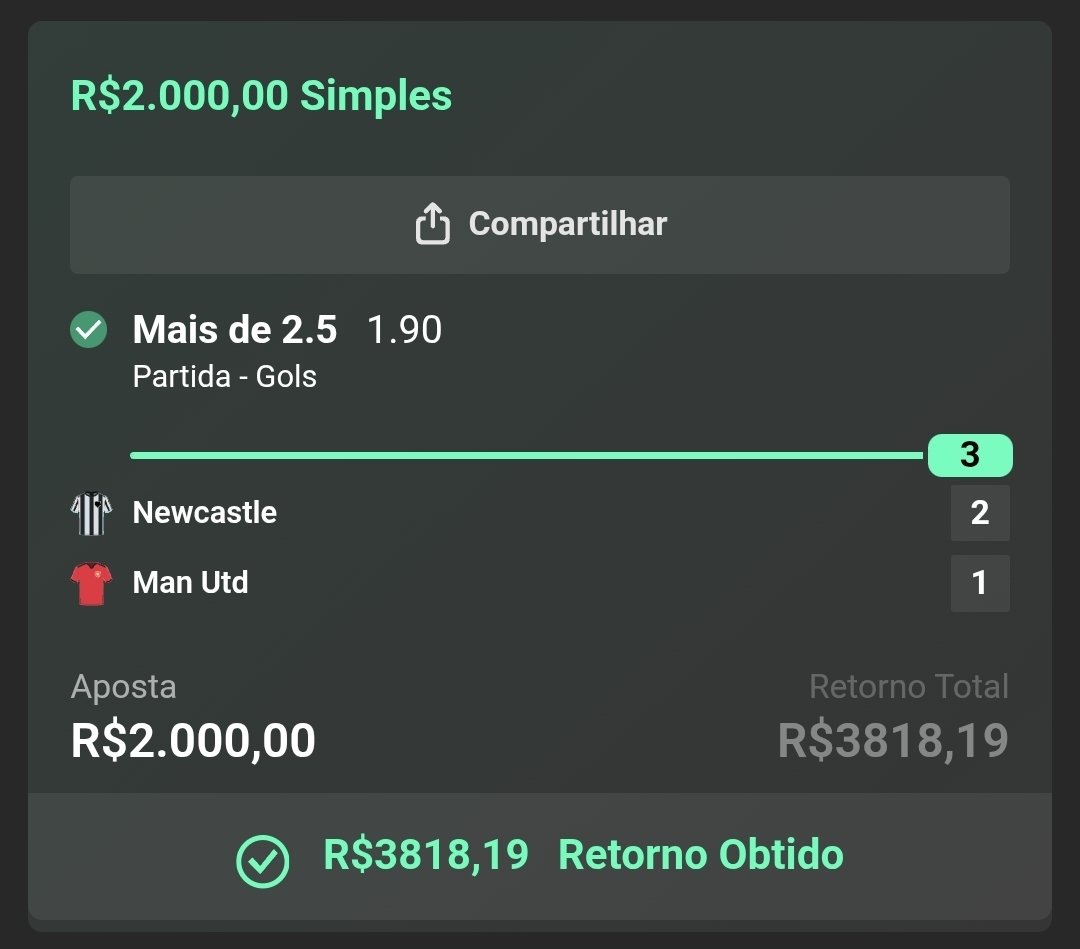
Task: Click the green total goals badge showing 3
Action: (969, 455)
